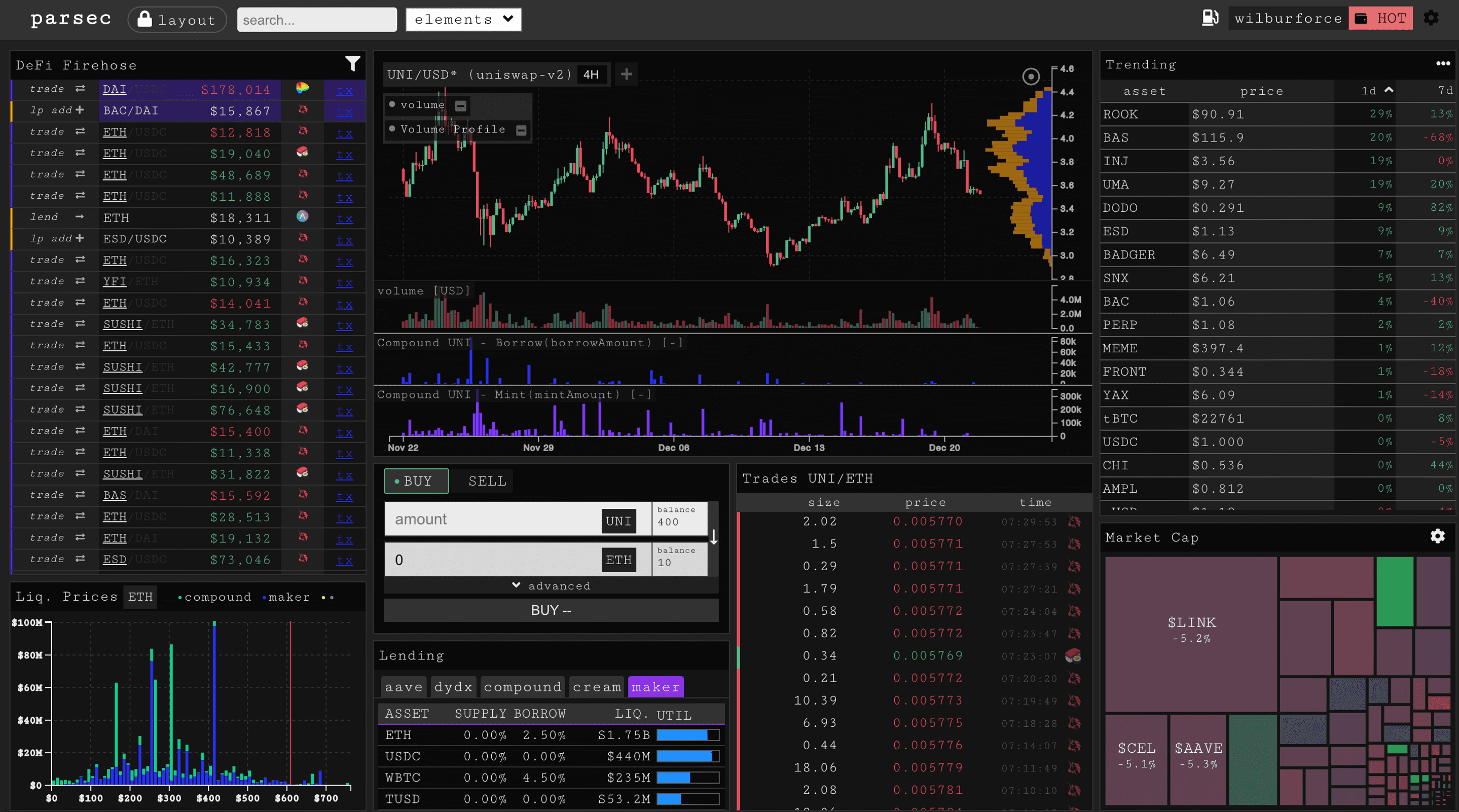Click TUSD utilization bar in Lending
Screen dimensions: 1459x812
coord(687,799)
